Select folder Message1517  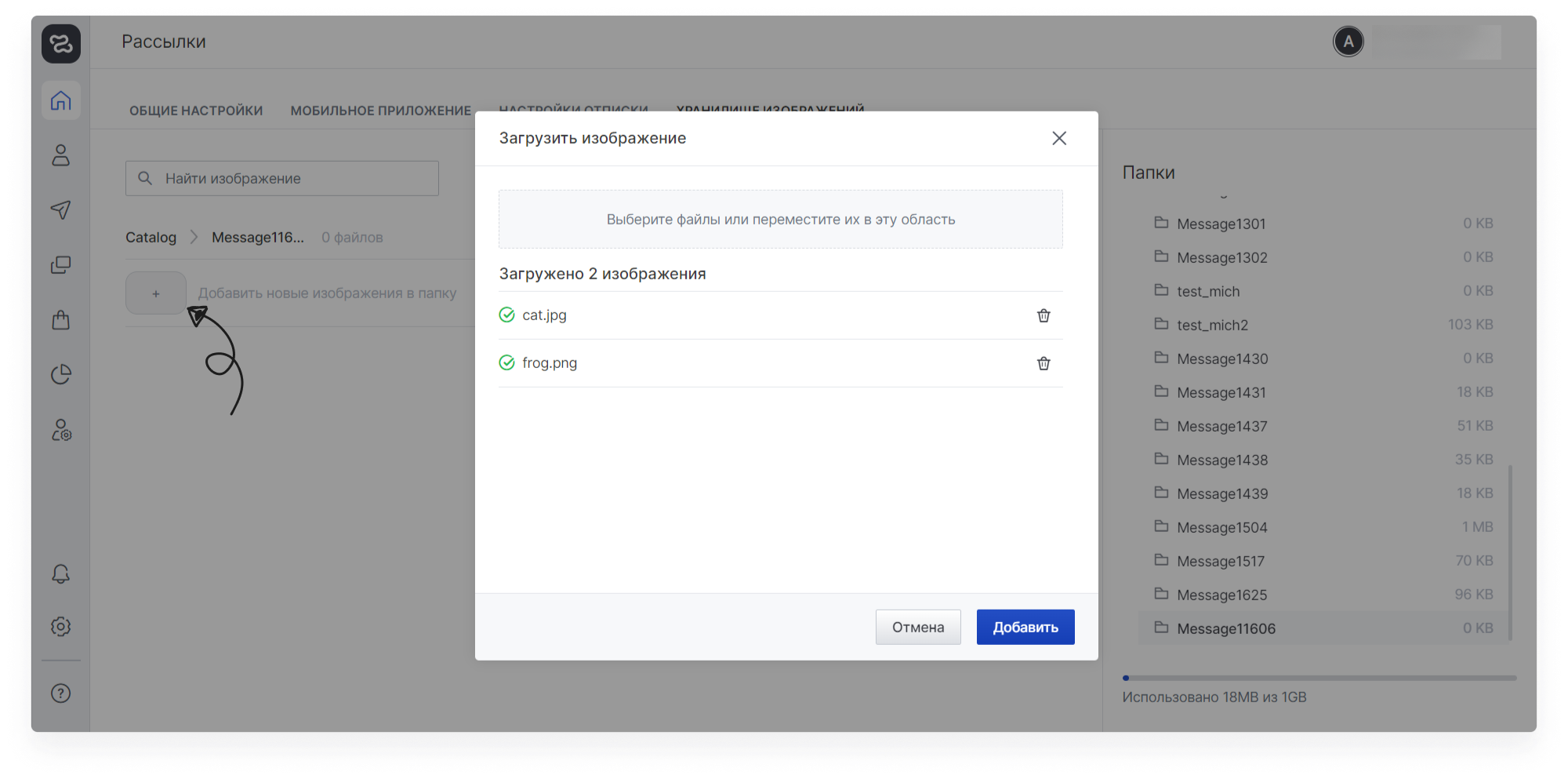pyautogui.click(x=1323, y=561)
